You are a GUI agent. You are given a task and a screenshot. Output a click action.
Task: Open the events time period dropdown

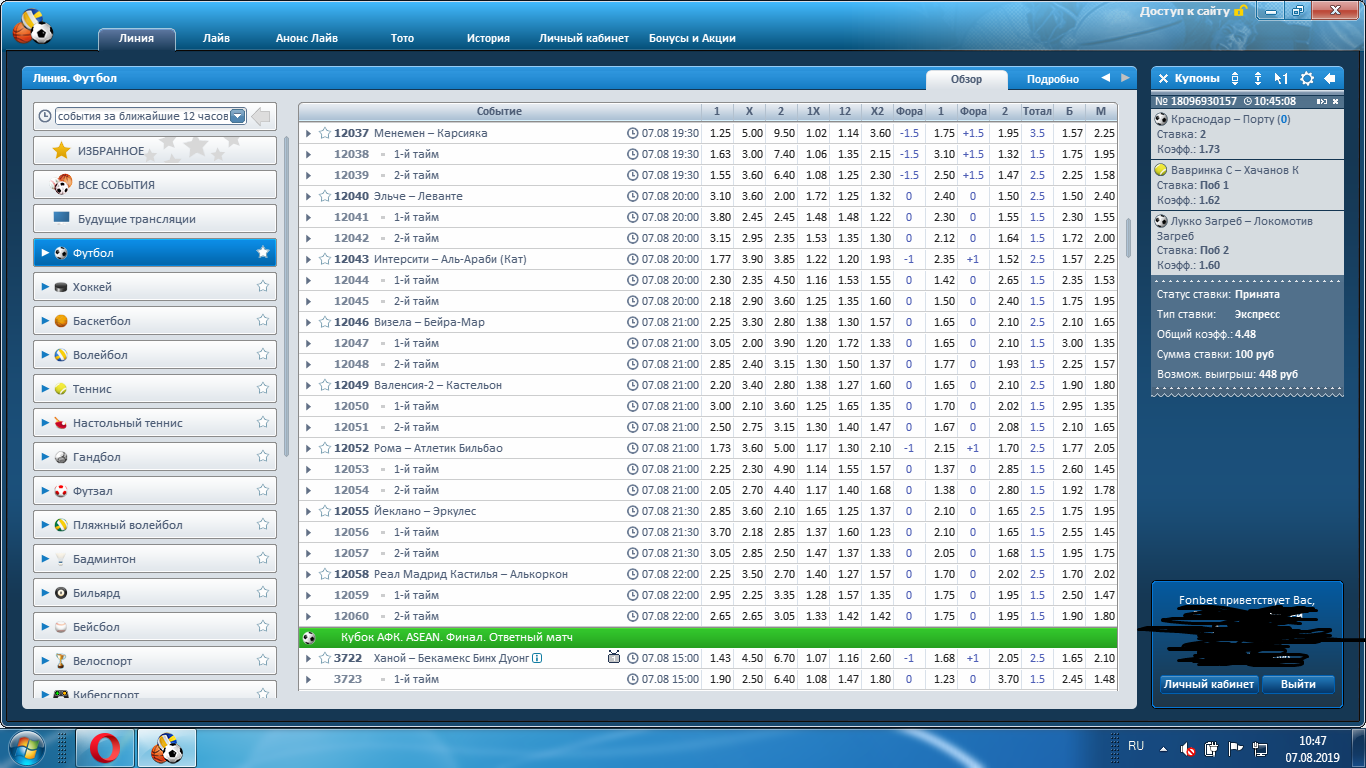(x=238, y=116)
